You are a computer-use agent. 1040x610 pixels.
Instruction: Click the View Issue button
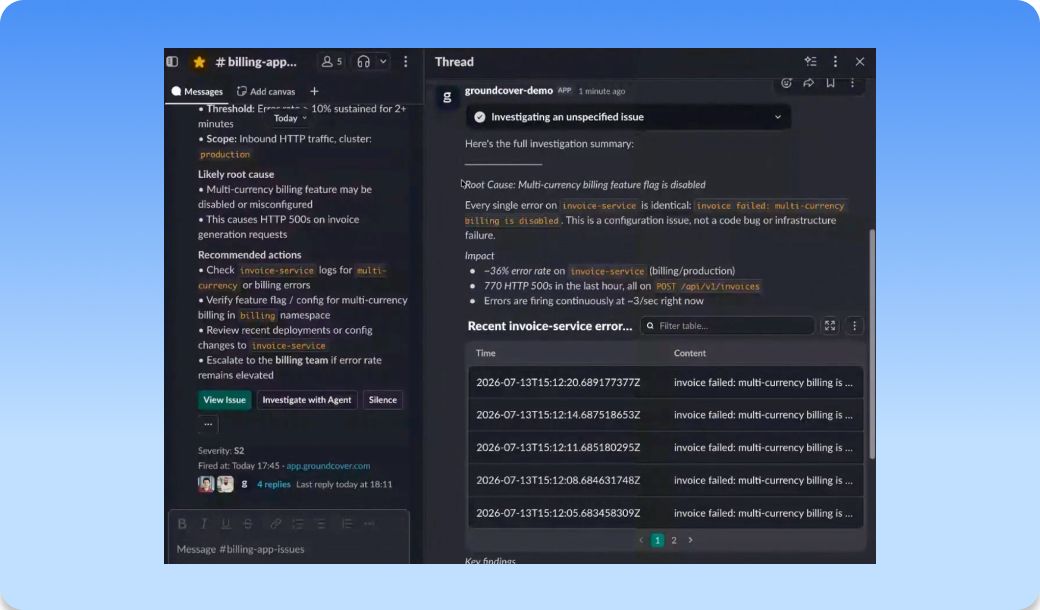click(x=224, y=400)
